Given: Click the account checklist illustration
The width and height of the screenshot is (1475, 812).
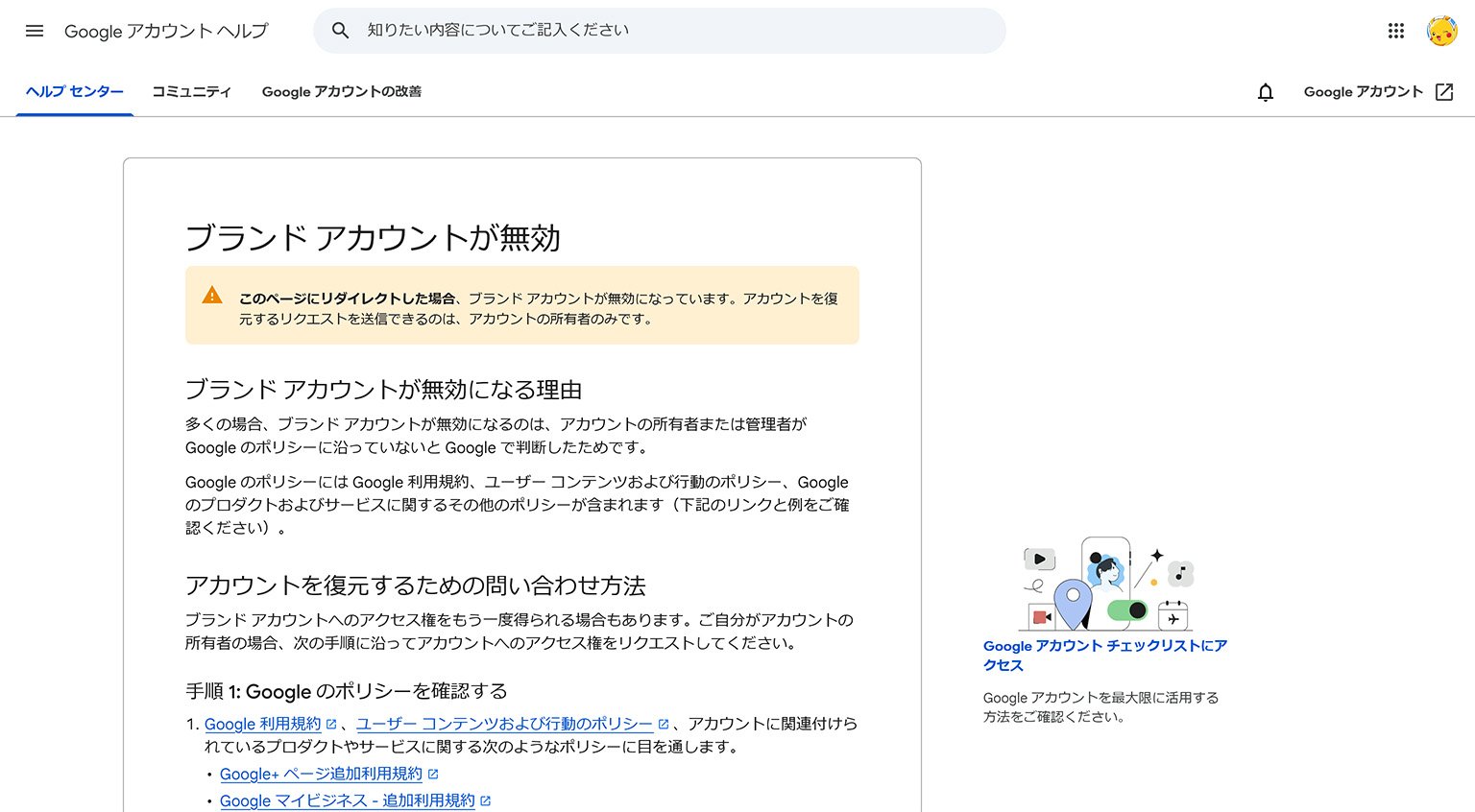Looking at the screenshot, I should [1105, 584].
